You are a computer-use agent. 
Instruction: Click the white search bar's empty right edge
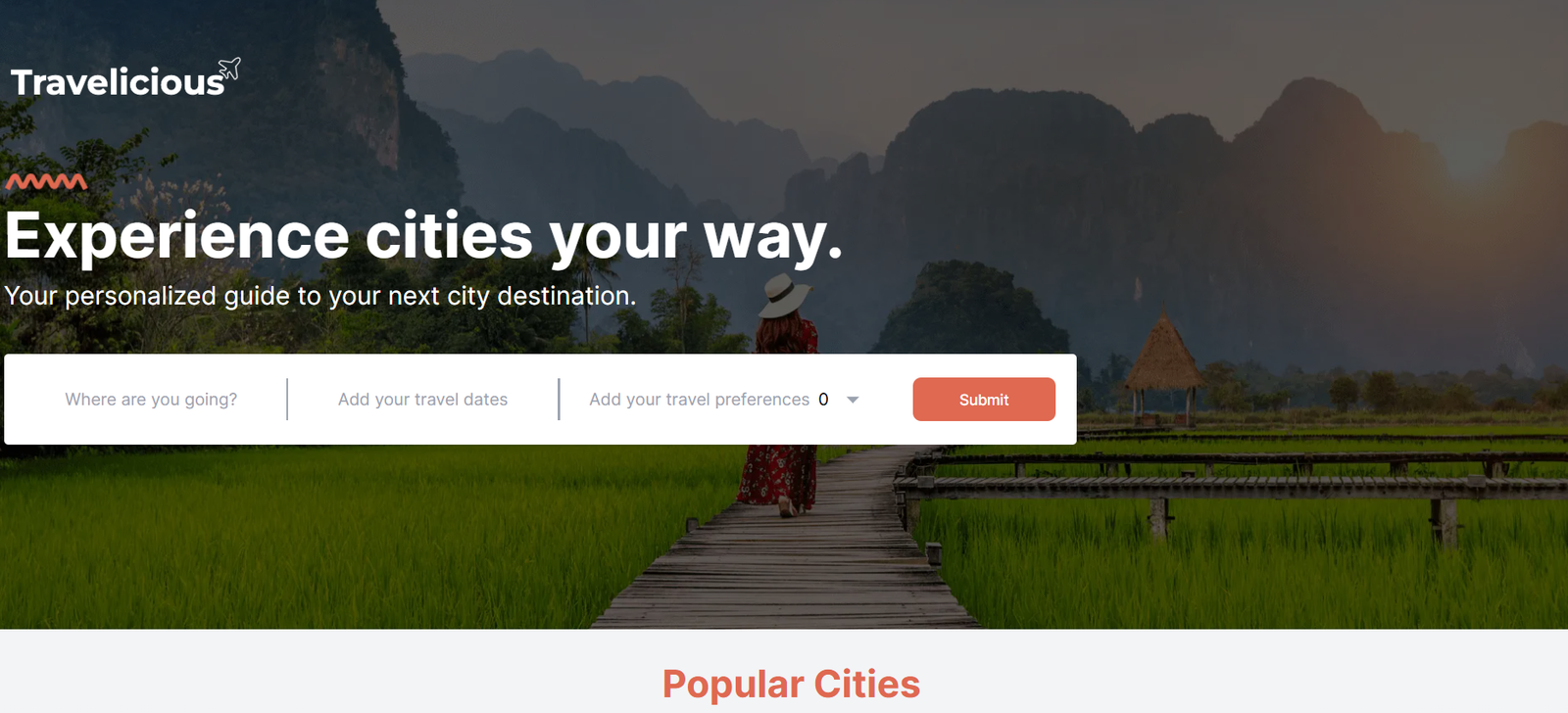point(1066,400)
